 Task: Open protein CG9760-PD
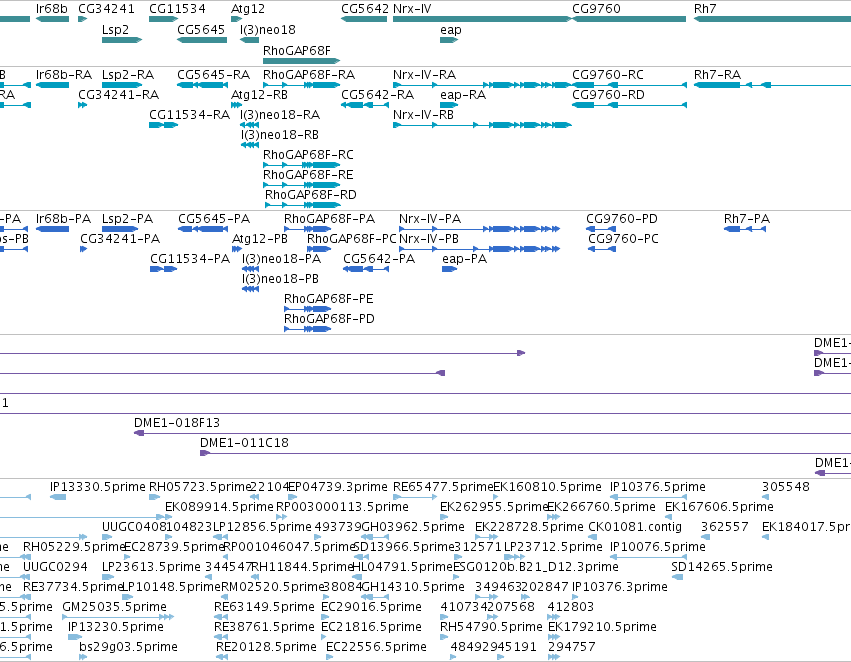coord(622,219)
